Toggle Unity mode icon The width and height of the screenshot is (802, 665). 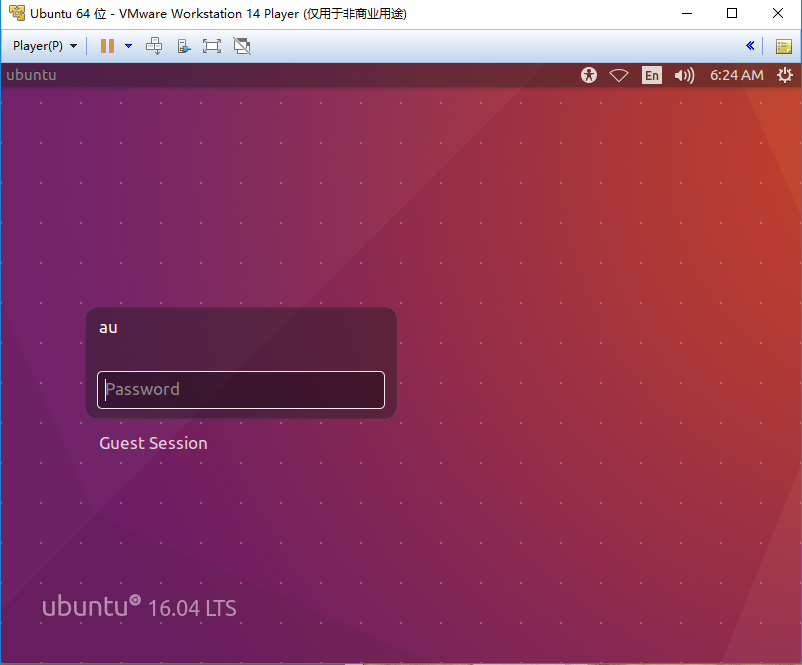pyautogui.click(x=242, y=46)
